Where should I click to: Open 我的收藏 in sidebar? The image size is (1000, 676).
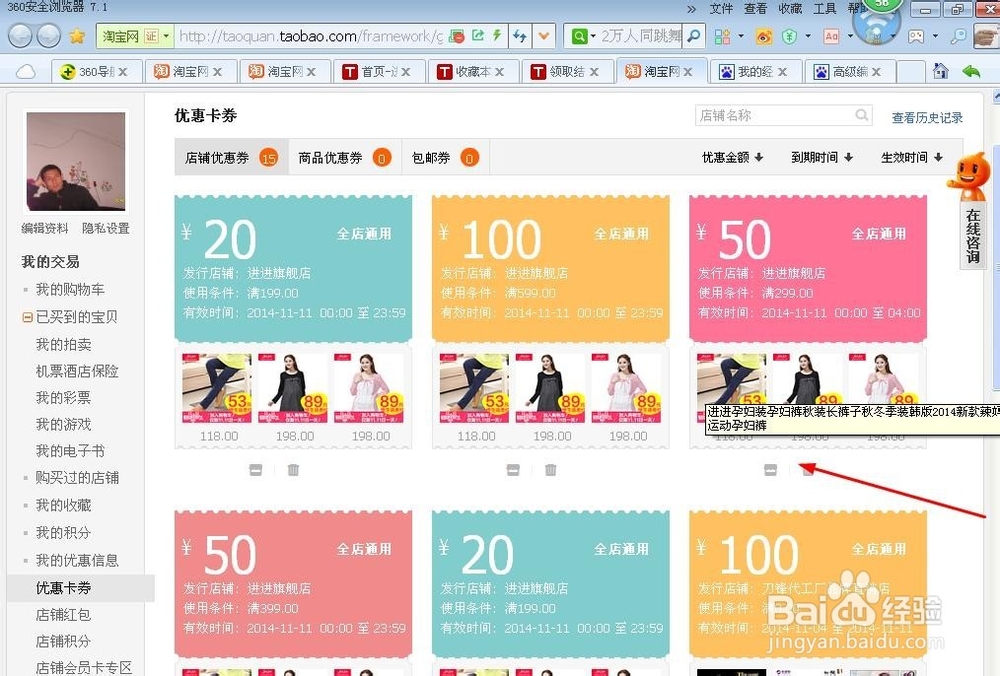[64, 505]
